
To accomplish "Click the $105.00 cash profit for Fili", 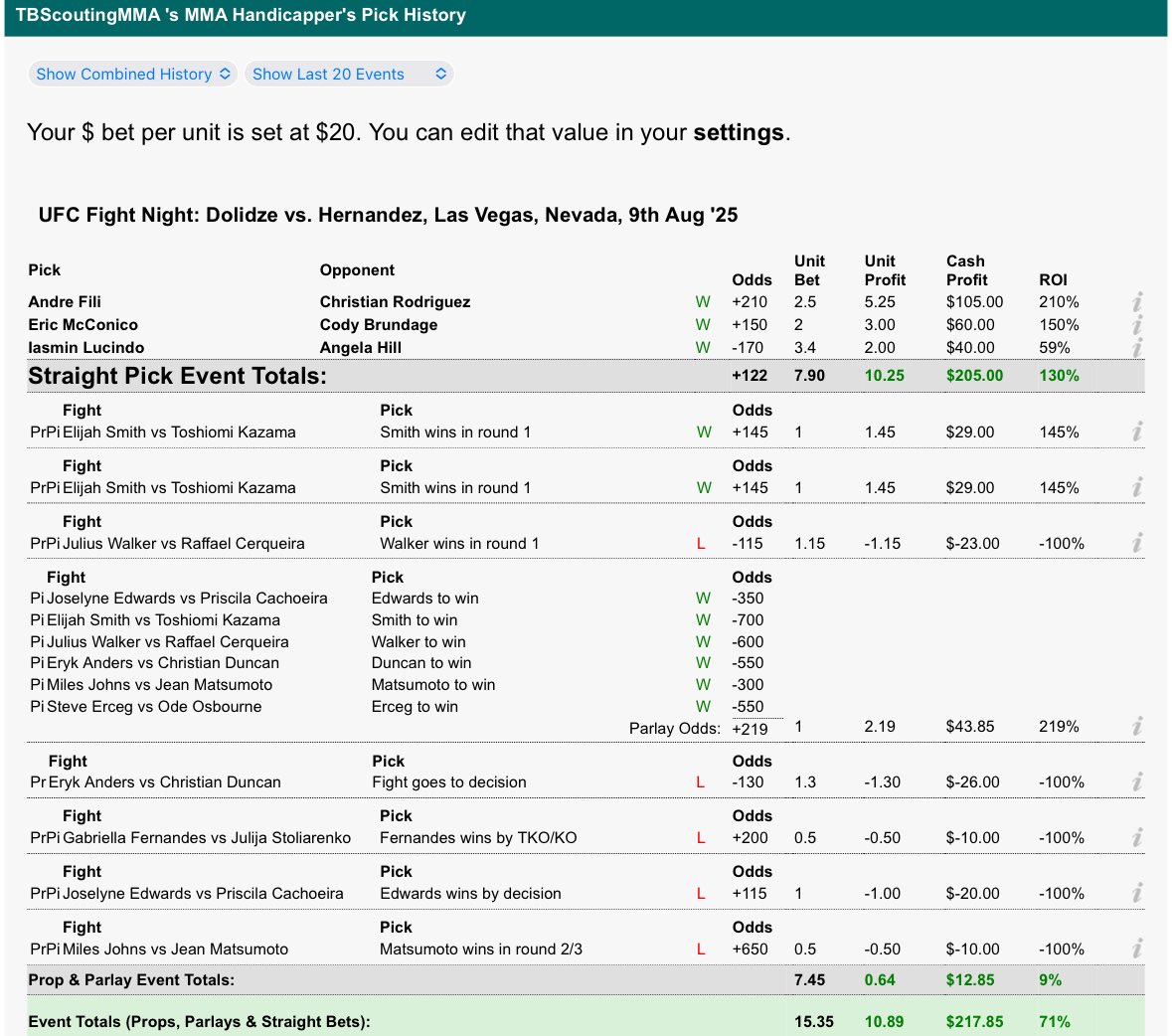I will [974, 302].
